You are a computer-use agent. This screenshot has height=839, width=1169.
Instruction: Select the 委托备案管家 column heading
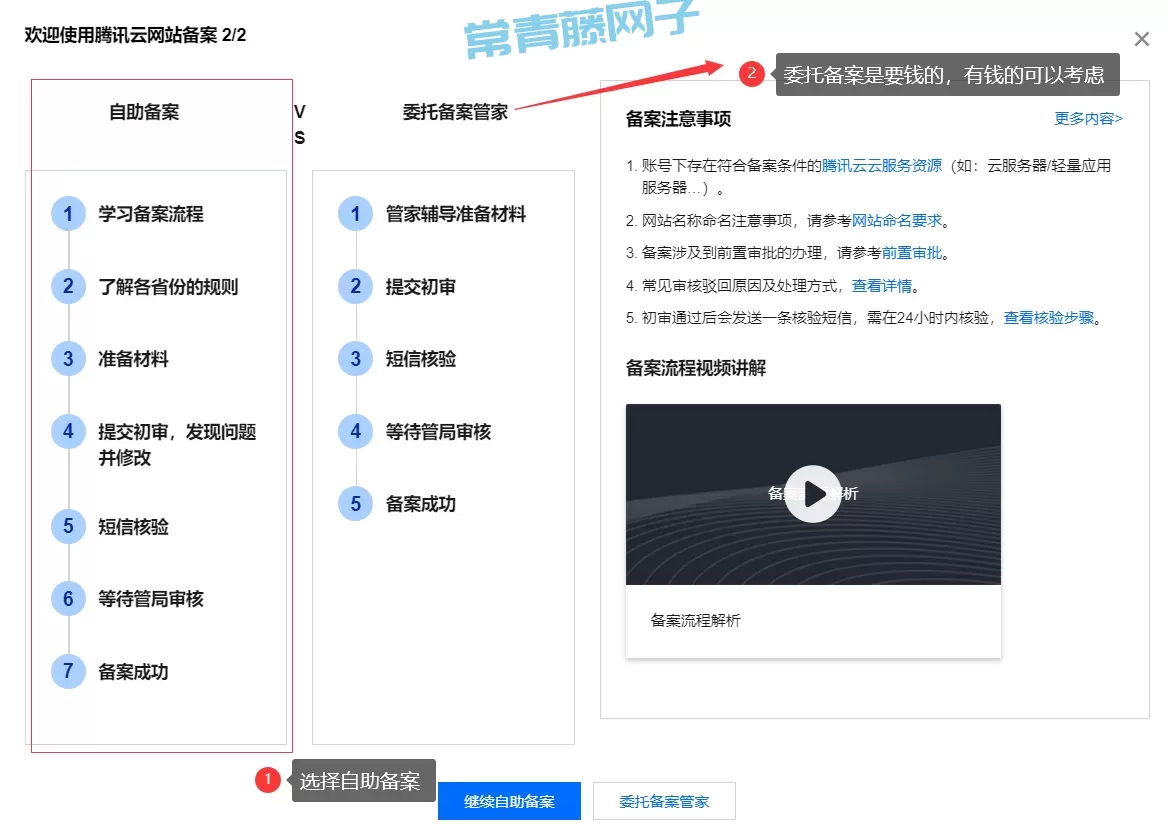[x=455, y=112]
